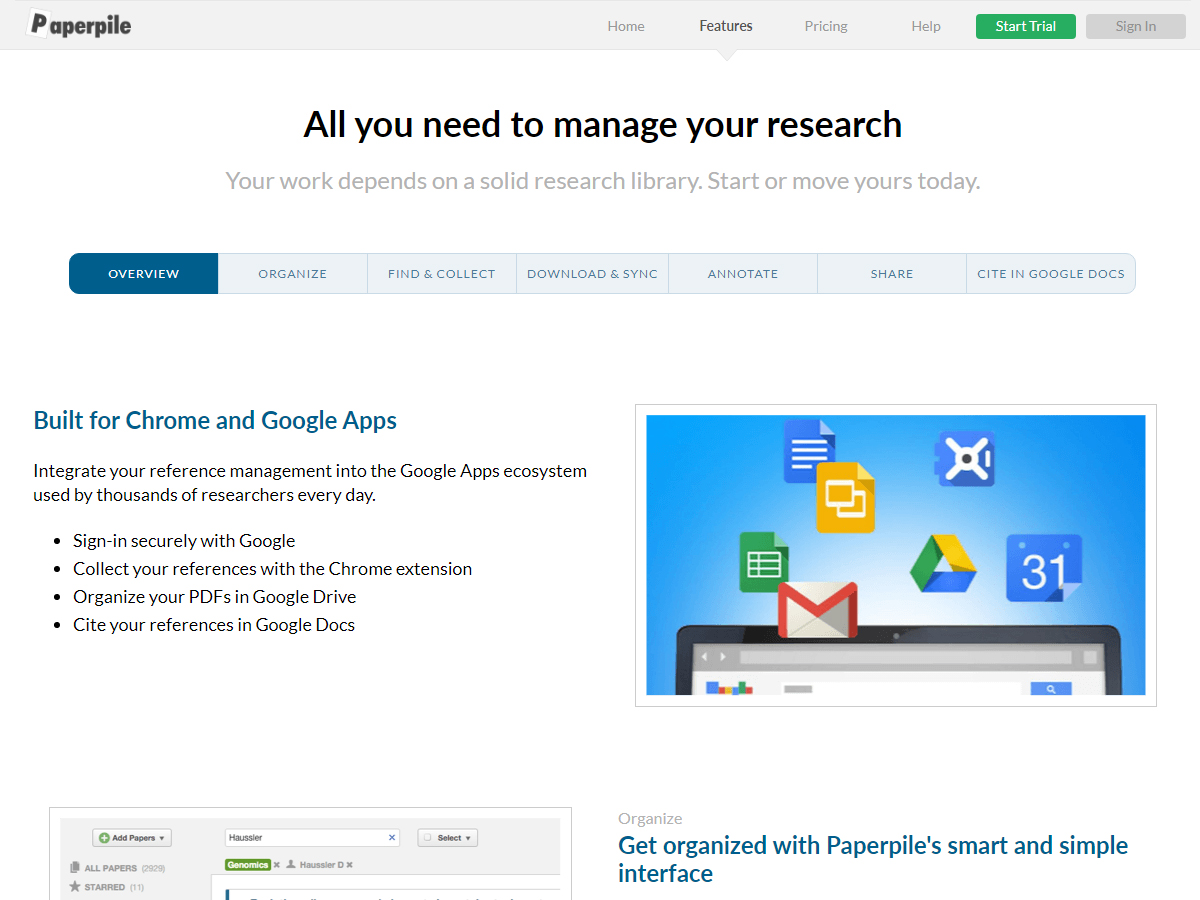Click the STARRED star icon in the sidebar
Image resolution: width=1200 pixels, height=900 pixels.
[75, 886]
